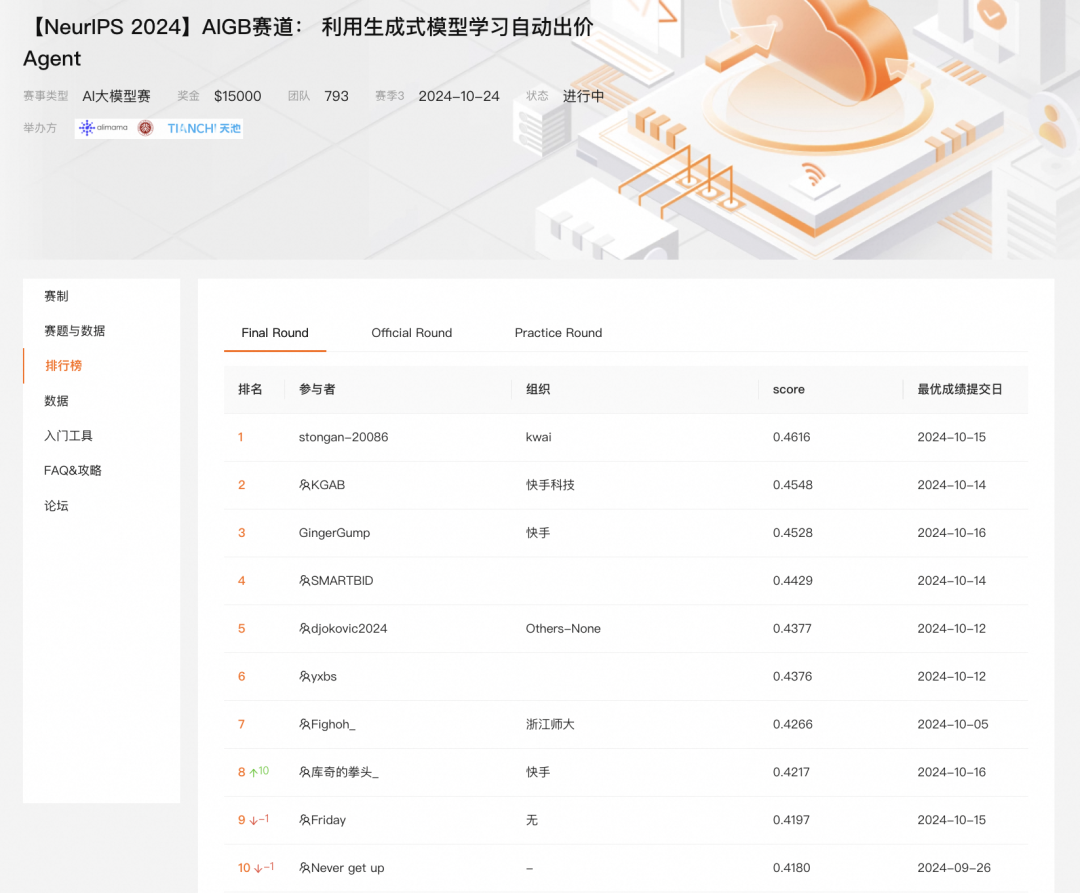Click the green up arrow at rank 8
Viewport: 1080px width, 893px height.
click(254, 772)
